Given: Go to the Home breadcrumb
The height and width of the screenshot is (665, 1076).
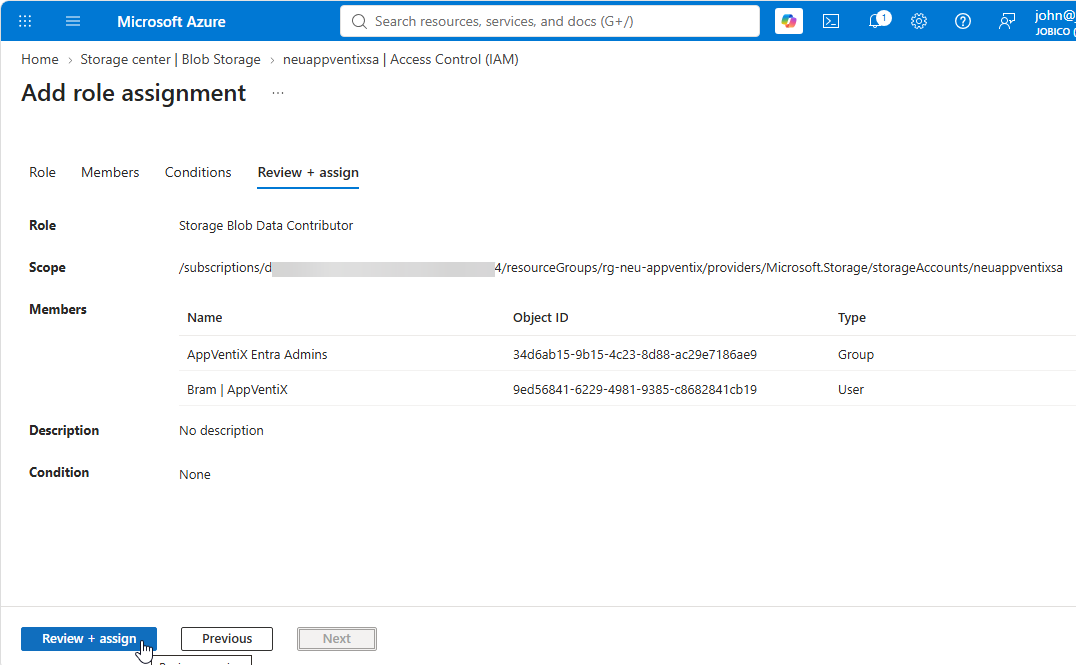Looking at the screenshot, I should pyautogui.click(x=40, y=59).
